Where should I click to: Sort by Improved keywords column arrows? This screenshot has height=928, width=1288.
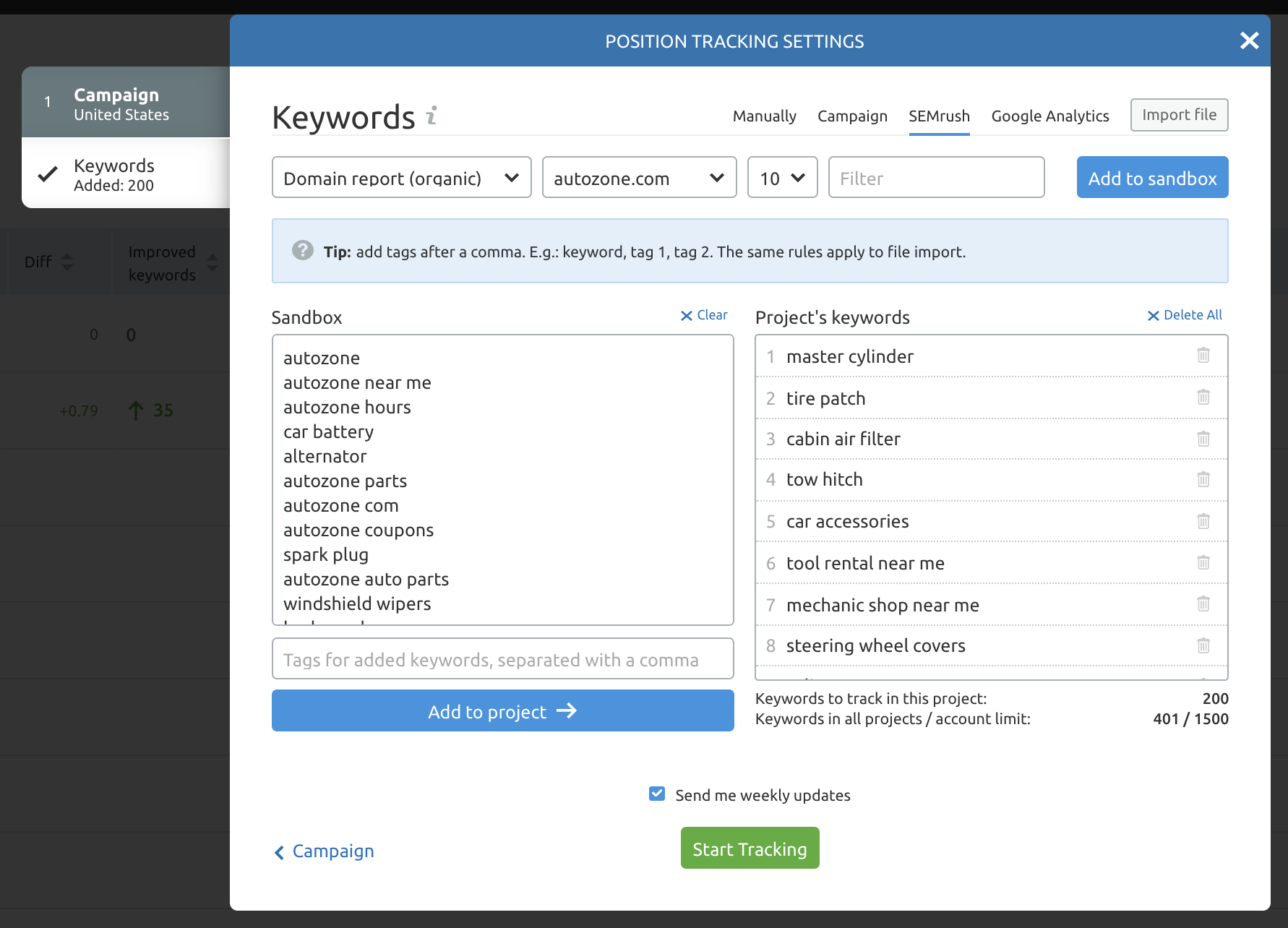coord(212,262)
